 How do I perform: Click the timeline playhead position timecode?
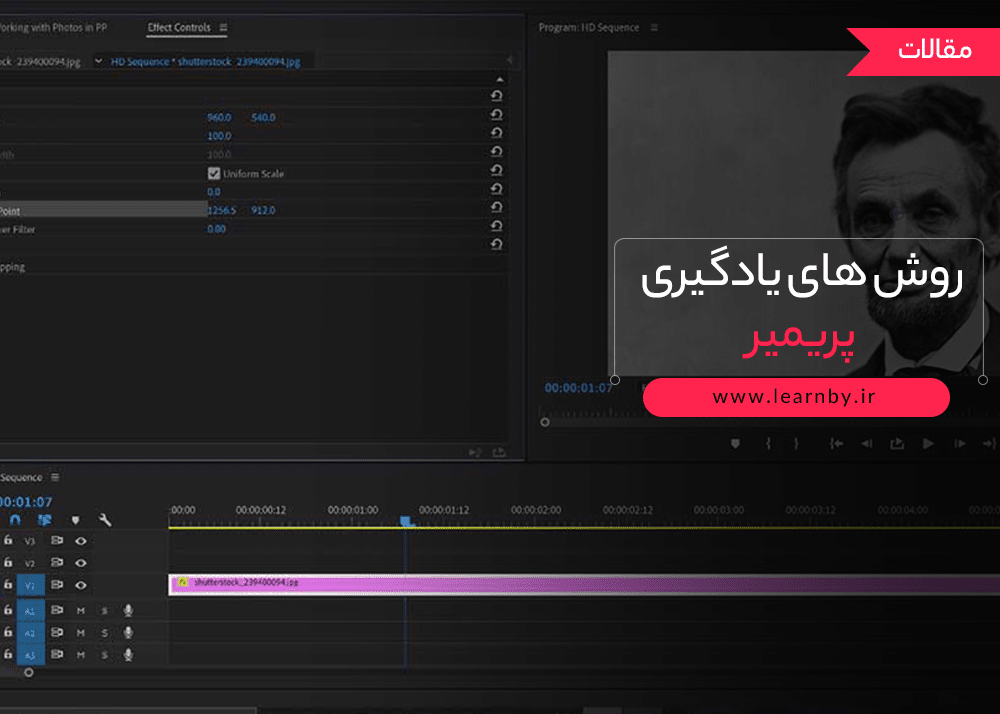coord(26,502)
